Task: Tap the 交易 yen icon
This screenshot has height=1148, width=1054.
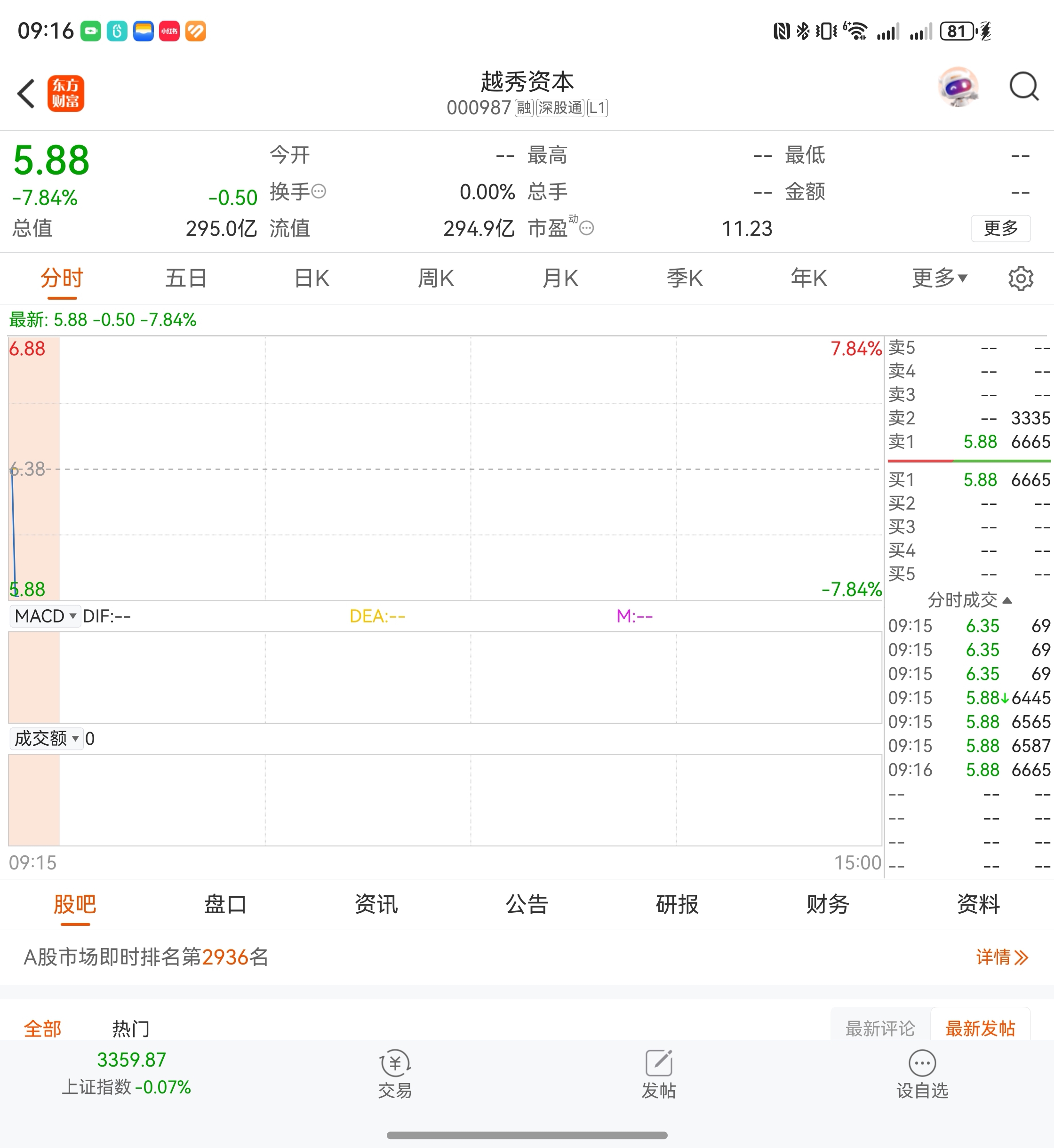Action: click(395, 1063)
